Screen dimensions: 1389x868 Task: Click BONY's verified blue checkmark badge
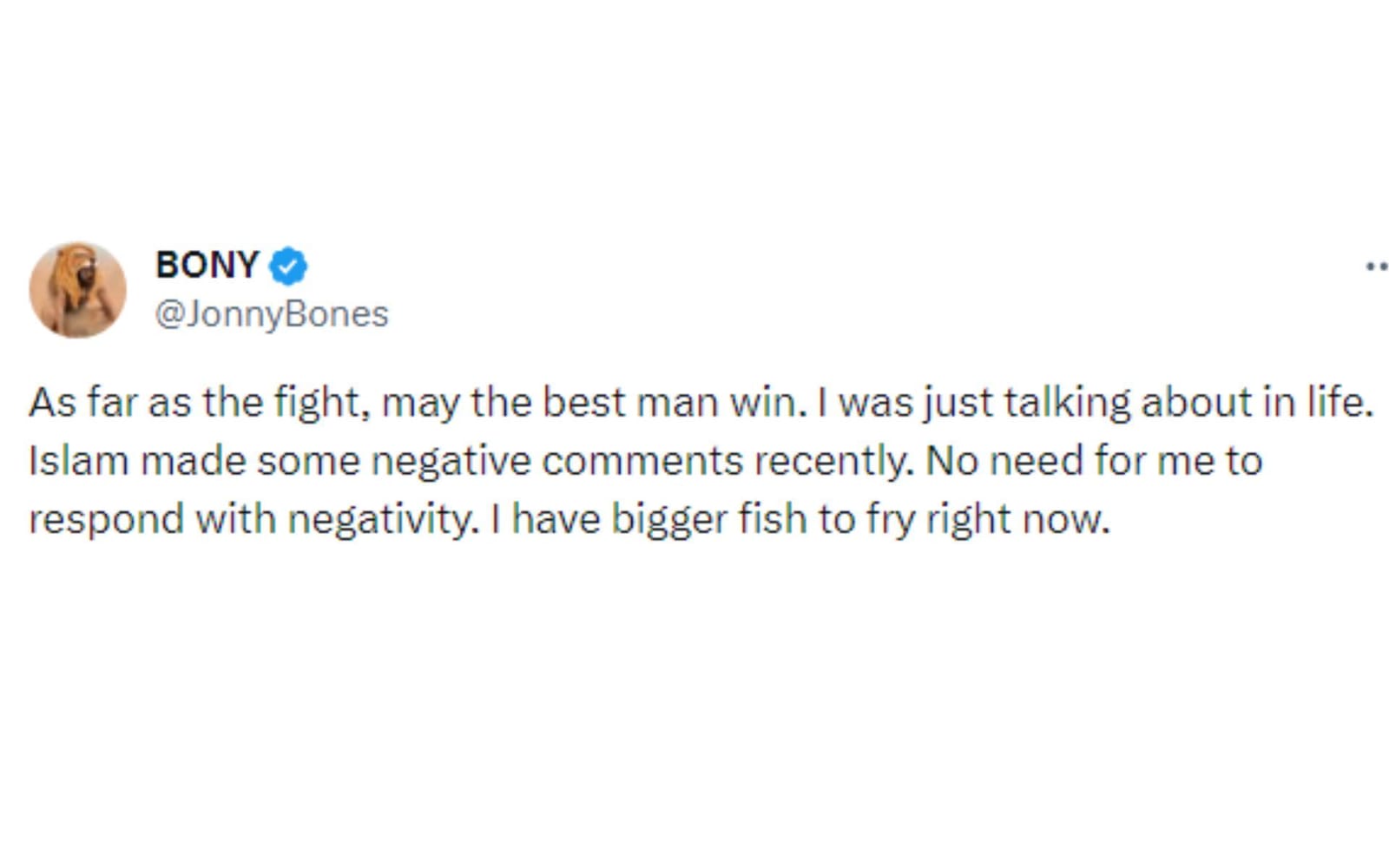[286, 266]
